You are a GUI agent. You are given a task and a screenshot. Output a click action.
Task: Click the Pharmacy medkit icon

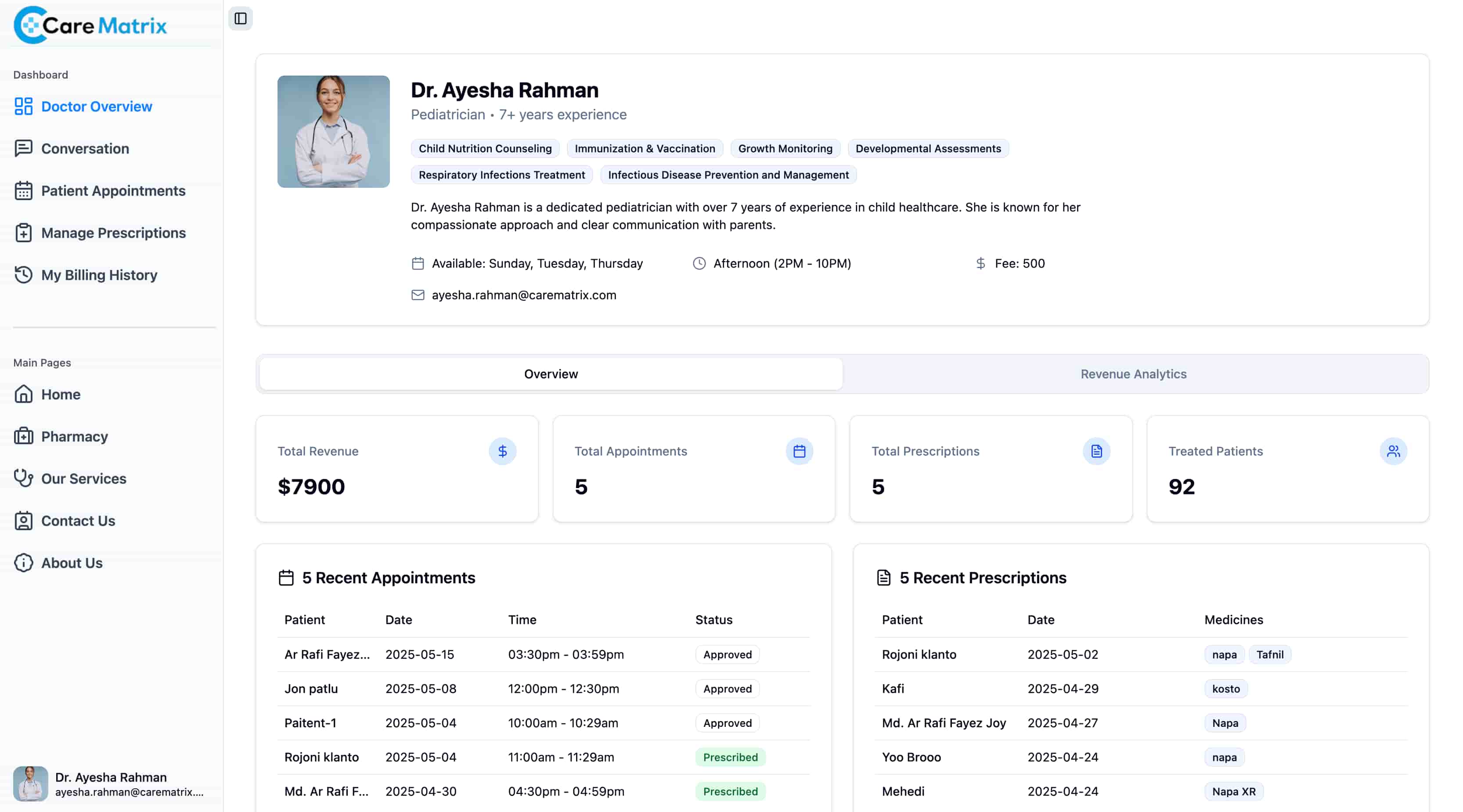tap(23, 436)
